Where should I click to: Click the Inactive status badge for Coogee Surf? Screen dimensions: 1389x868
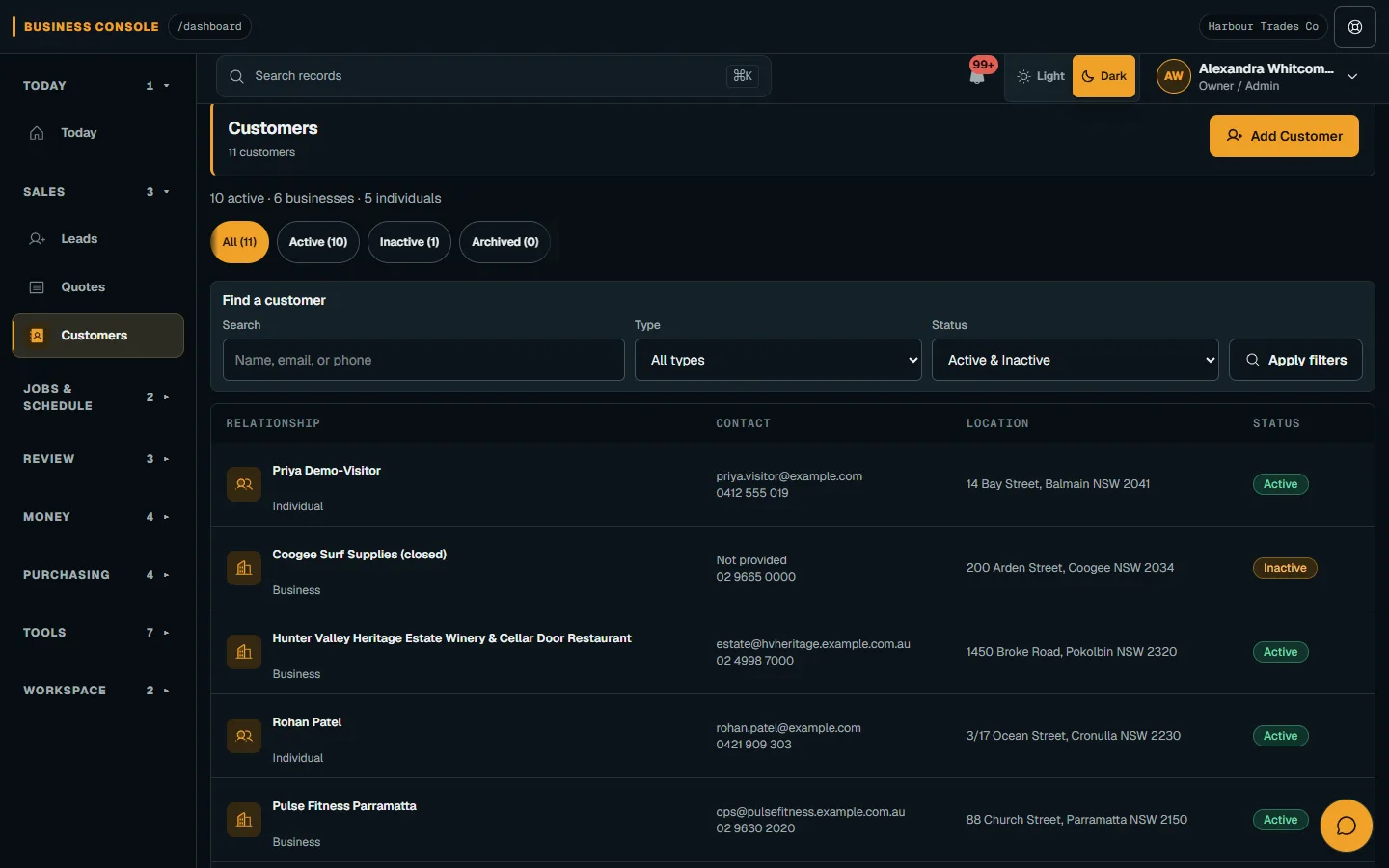1285,568
